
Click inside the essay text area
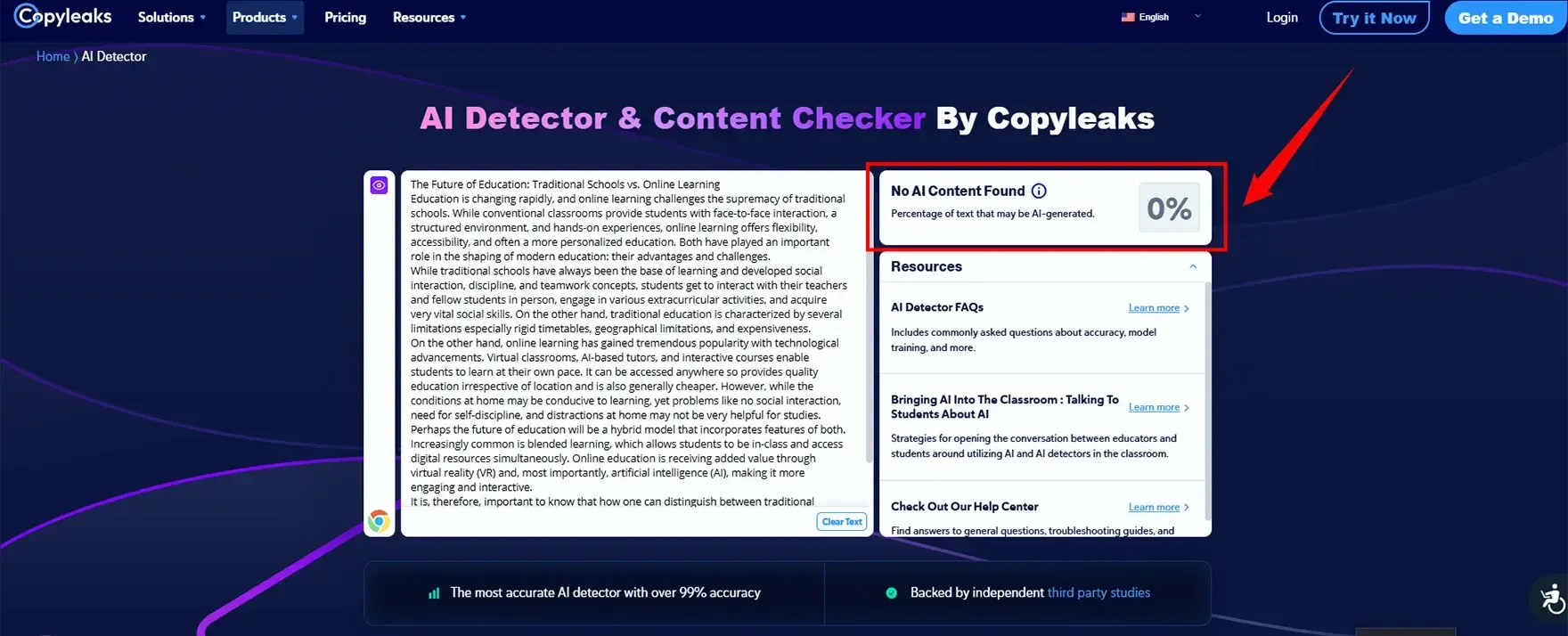(631, 343)
